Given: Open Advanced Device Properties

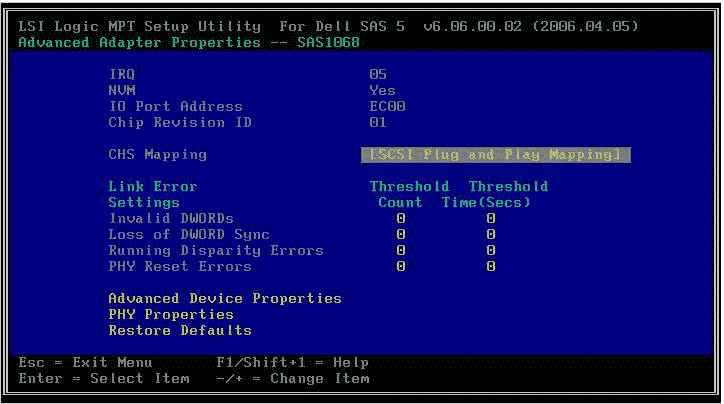Looking at the screenshot, I should tap(225, 298).
